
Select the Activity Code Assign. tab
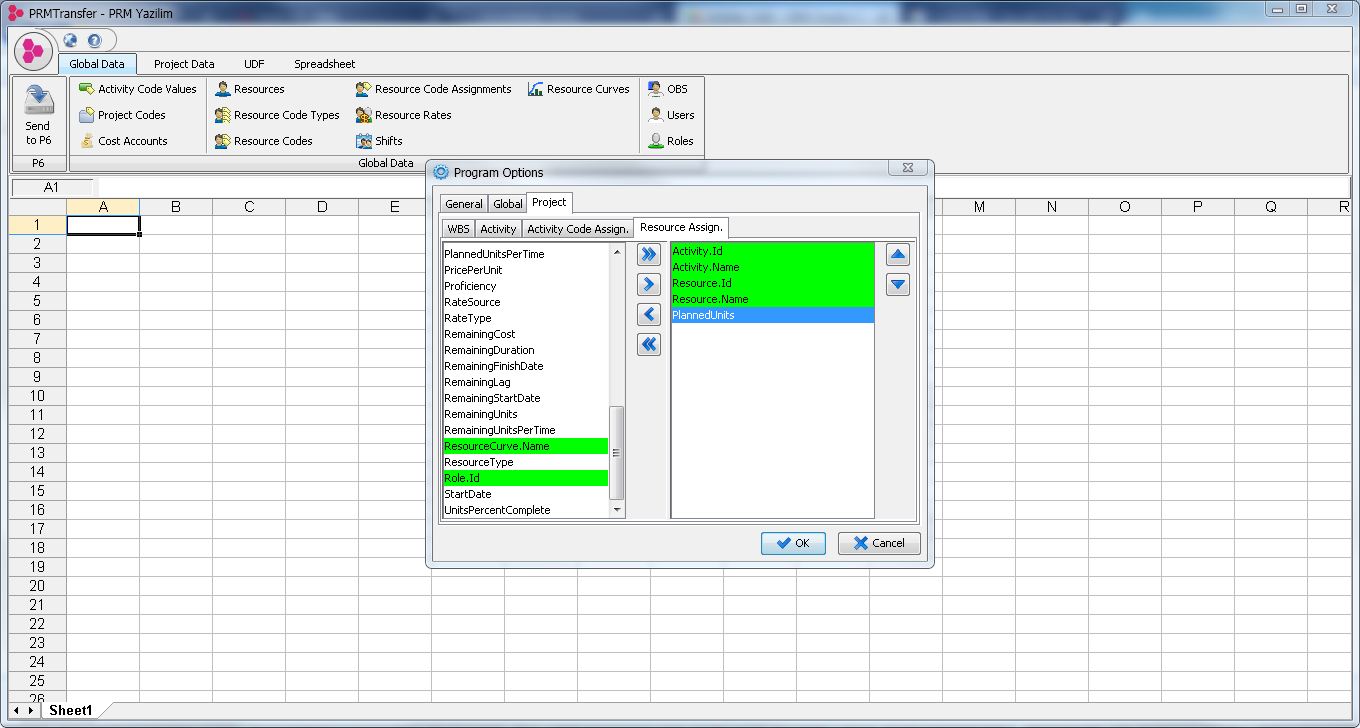(x=578, y=229)
